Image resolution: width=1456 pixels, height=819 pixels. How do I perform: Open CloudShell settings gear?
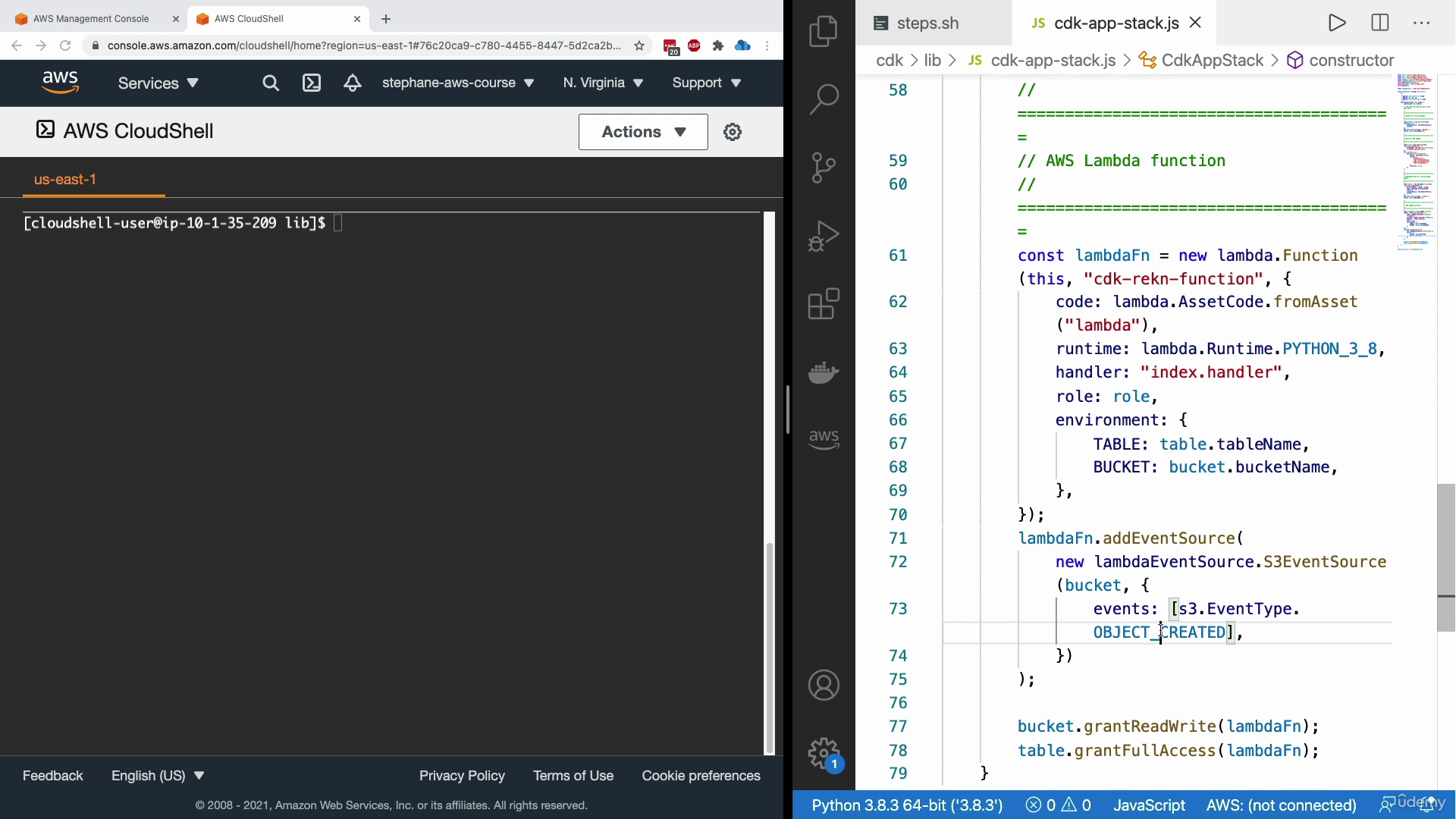point(733,132)
